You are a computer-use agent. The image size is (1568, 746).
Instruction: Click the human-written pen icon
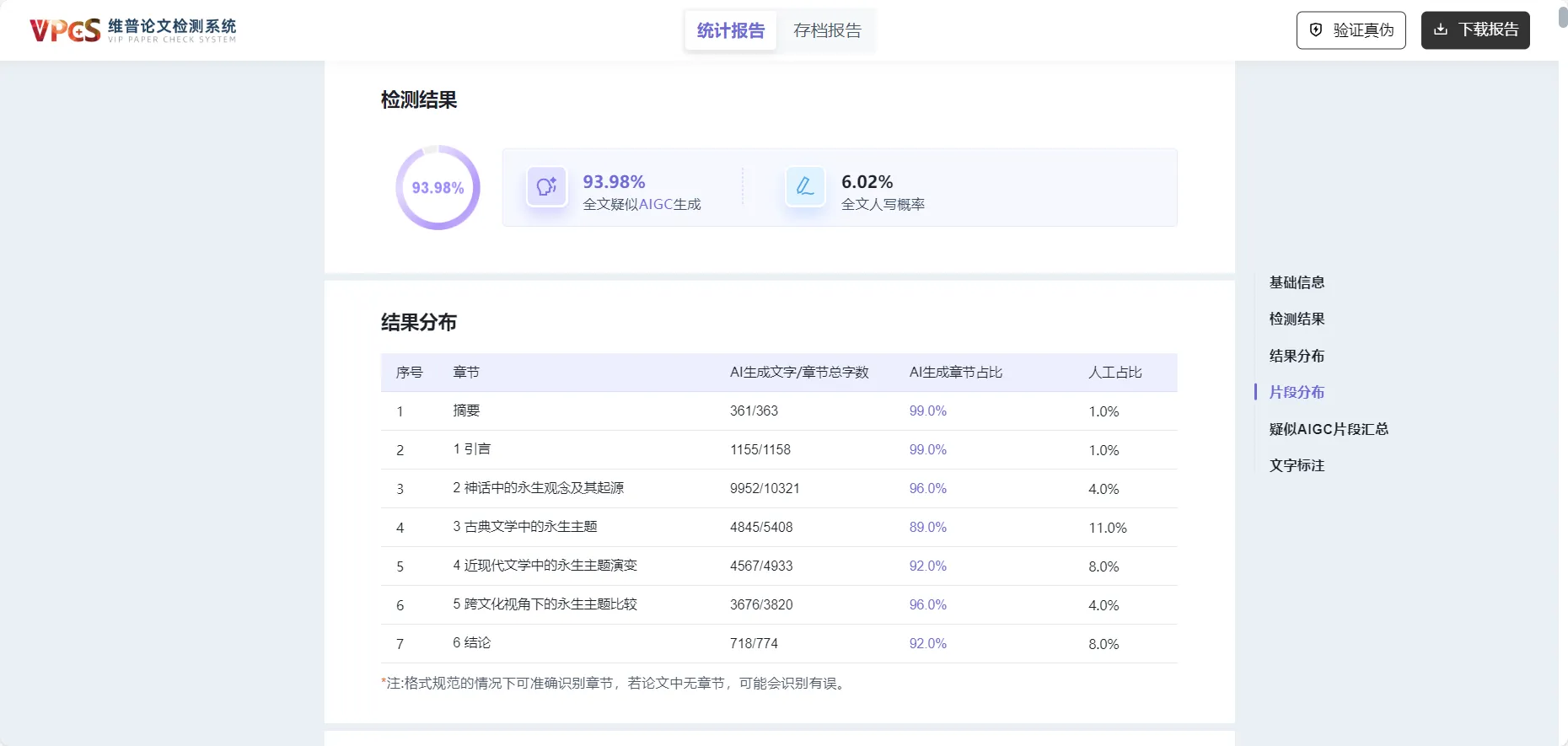click(x=805, y=186)
